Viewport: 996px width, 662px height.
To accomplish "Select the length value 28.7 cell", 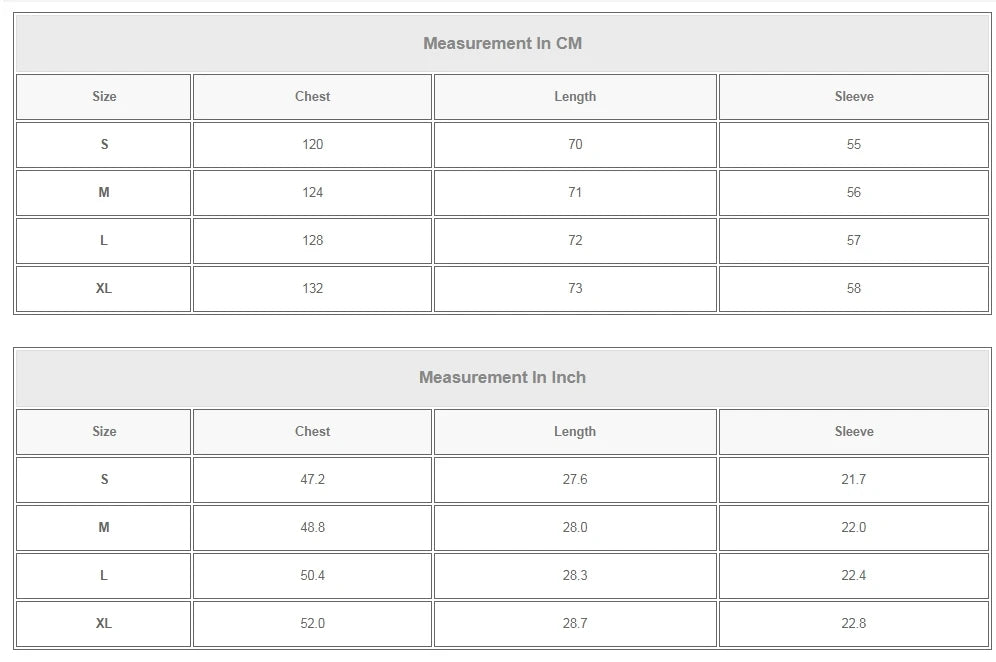I will [574, 624].
